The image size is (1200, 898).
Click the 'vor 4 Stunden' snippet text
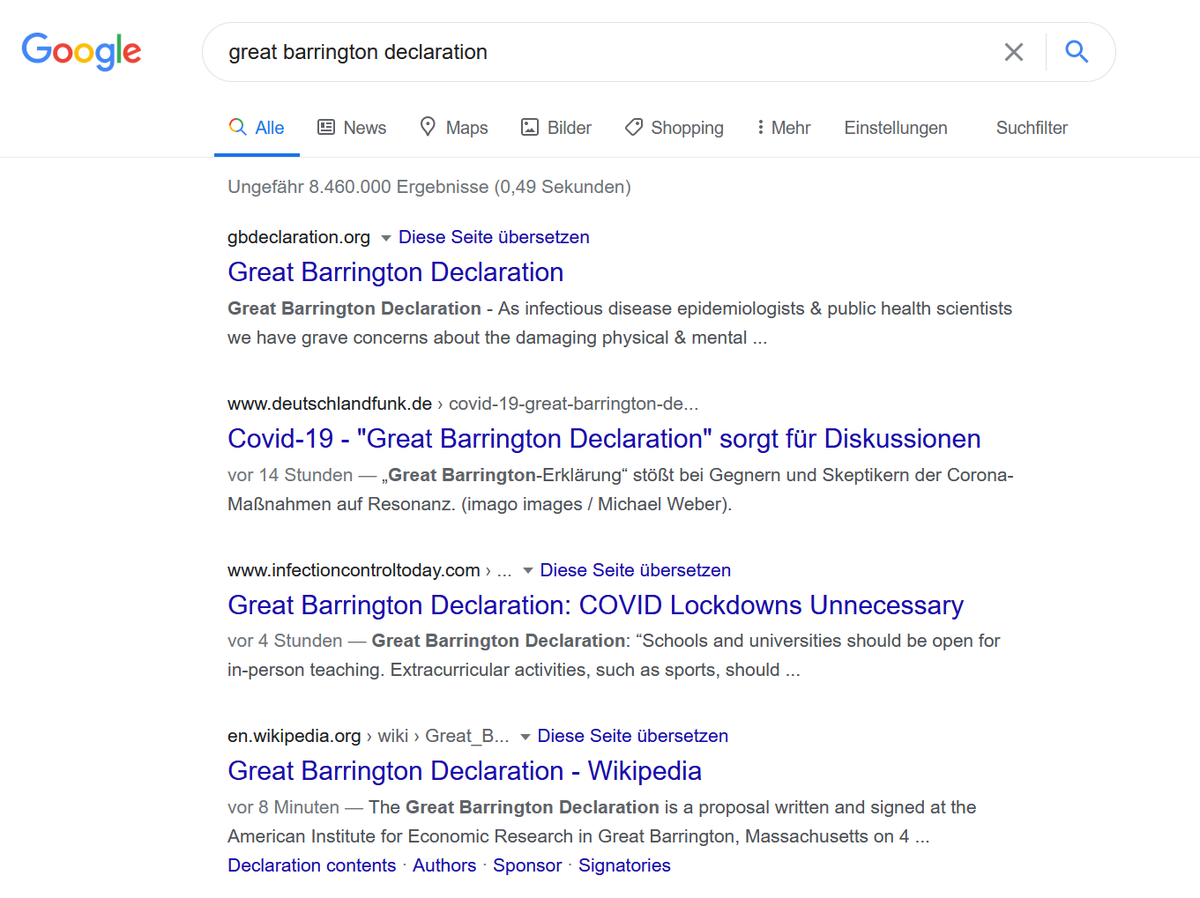[285, 640]
